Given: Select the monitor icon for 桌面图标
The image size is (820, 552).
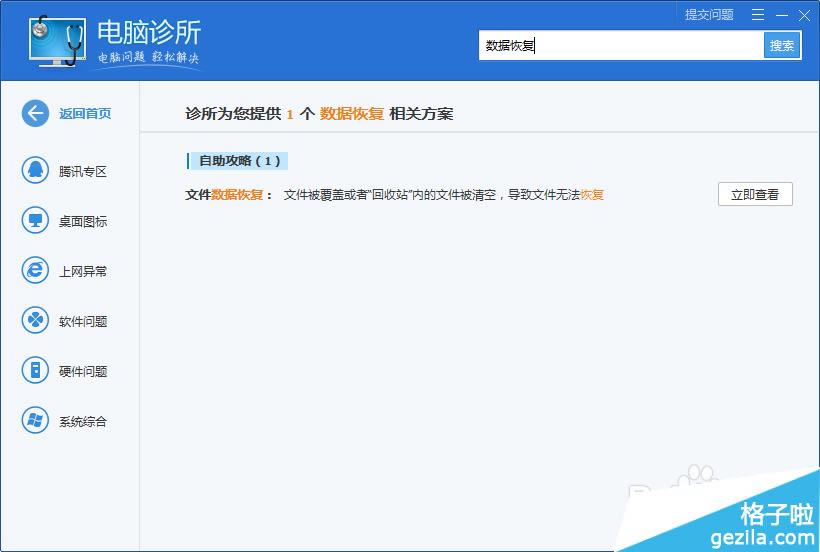Looking at the screenshot, I should click(35, 221).
